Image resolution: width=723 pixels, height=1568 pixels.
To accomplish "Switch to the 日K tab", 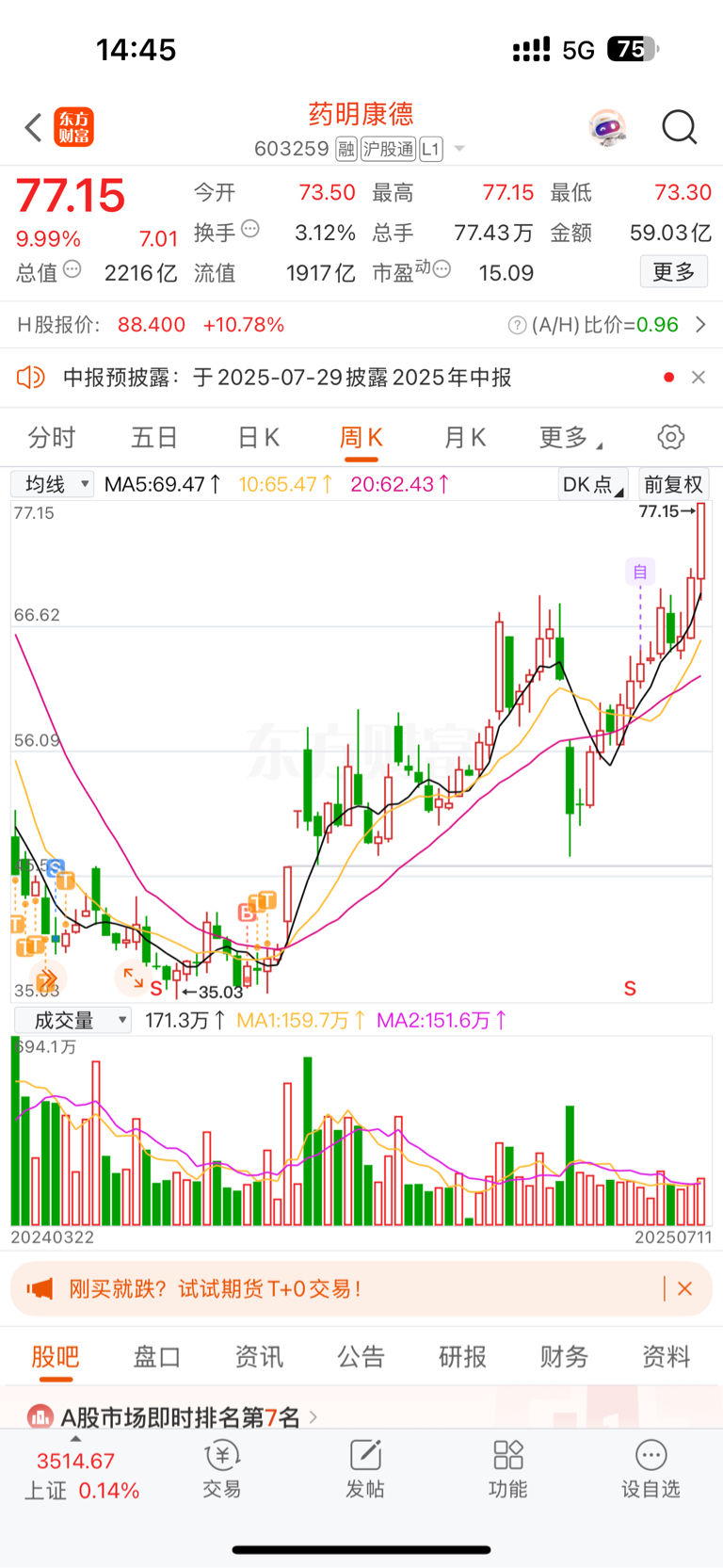I will click(x=258, y=437).
